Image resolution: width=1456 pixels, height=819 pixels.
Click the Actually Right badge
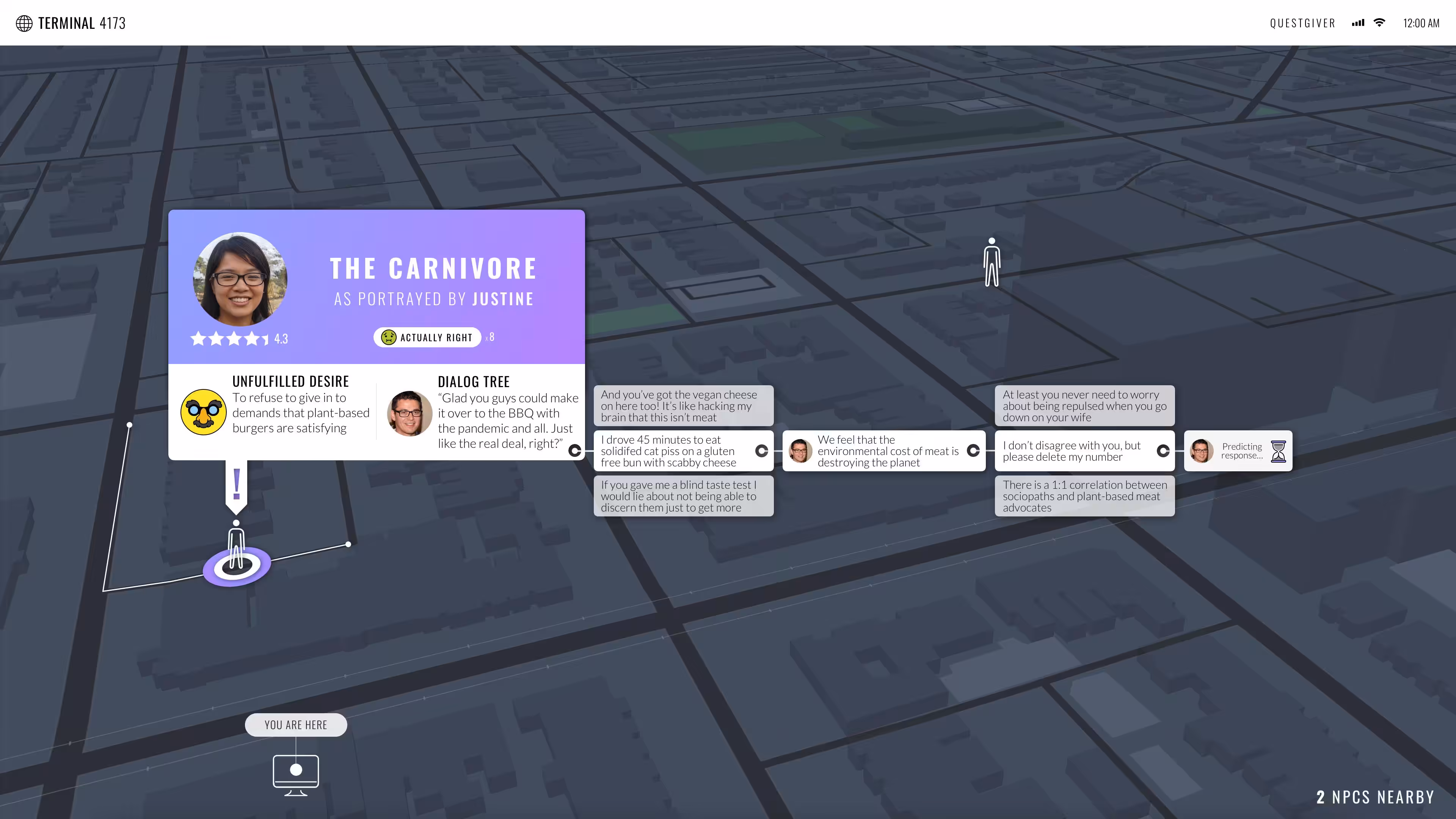point(427,337)
